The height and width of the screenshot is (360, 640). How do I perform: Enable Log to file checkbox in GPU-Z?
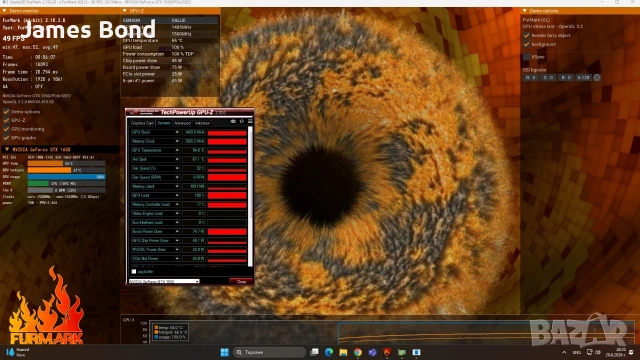(x=134, y=271)
